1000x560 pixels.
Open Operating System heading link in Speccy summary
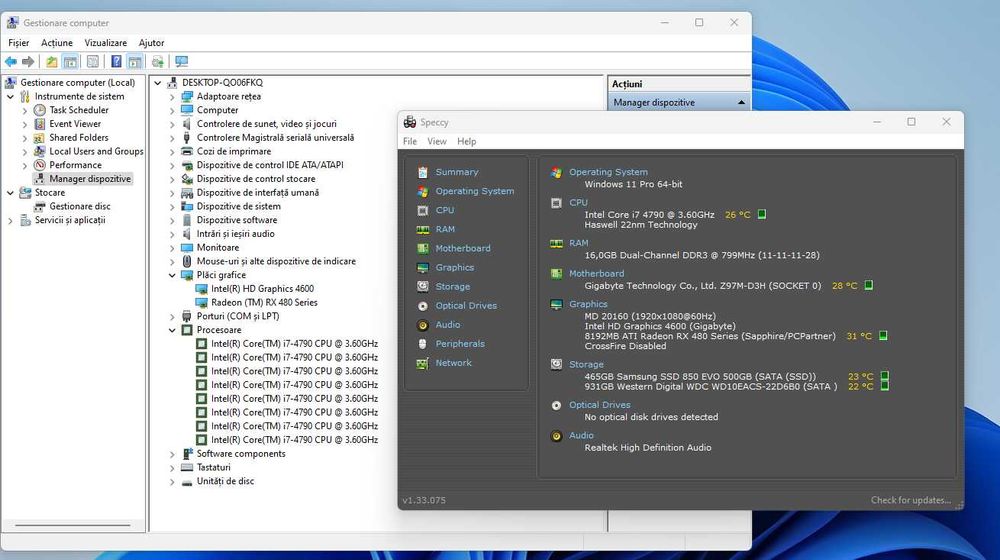608,172
